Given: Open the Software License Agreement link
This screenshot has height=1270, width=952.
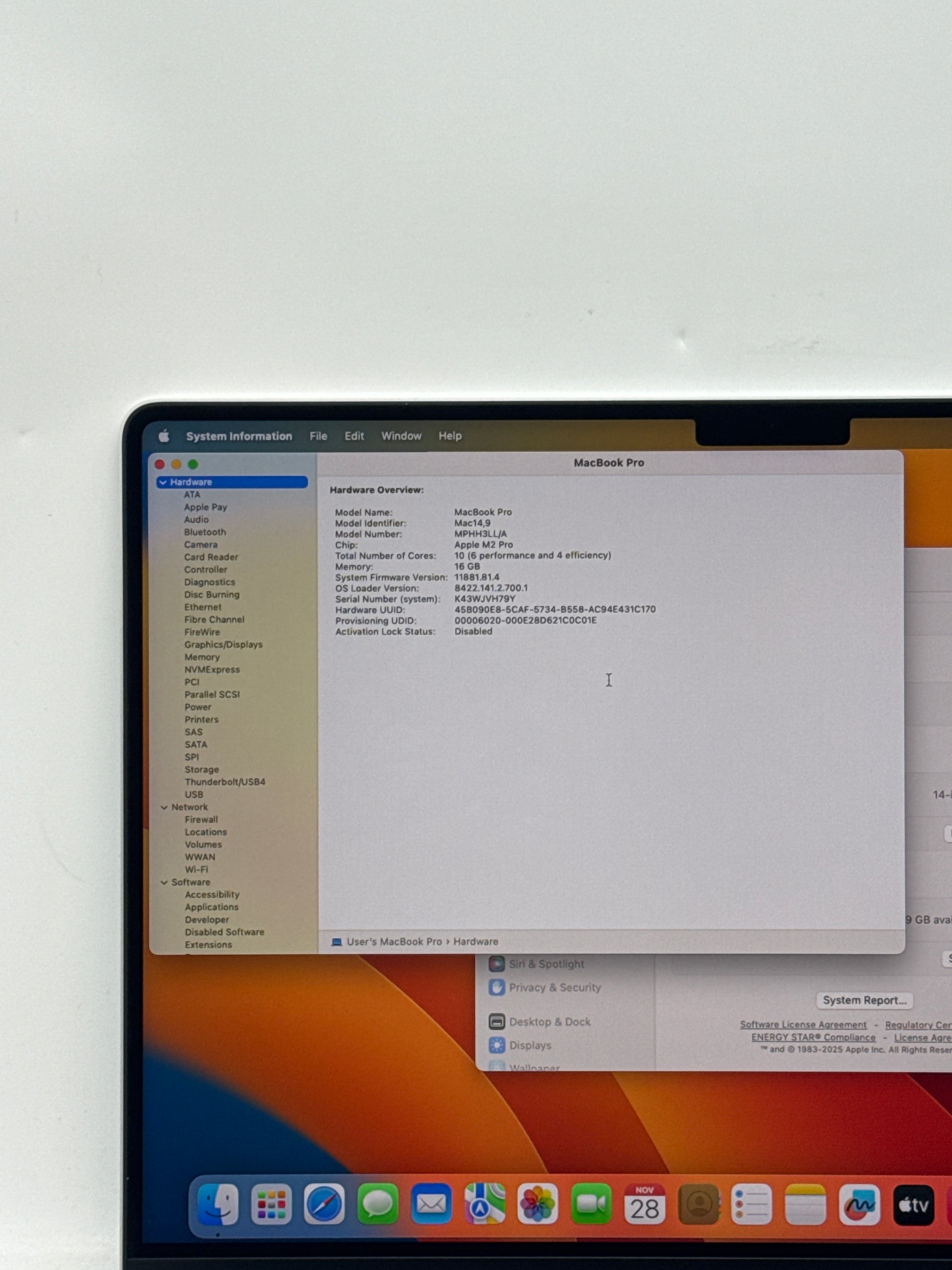Looking at the screenshot, I should click(803, 1025).
